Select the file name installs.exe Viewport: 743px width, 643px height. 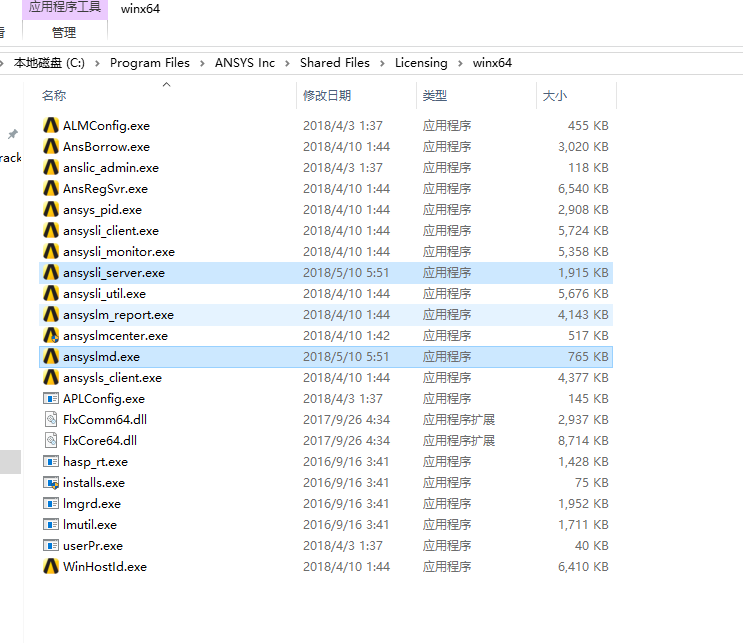click(94, 483)
